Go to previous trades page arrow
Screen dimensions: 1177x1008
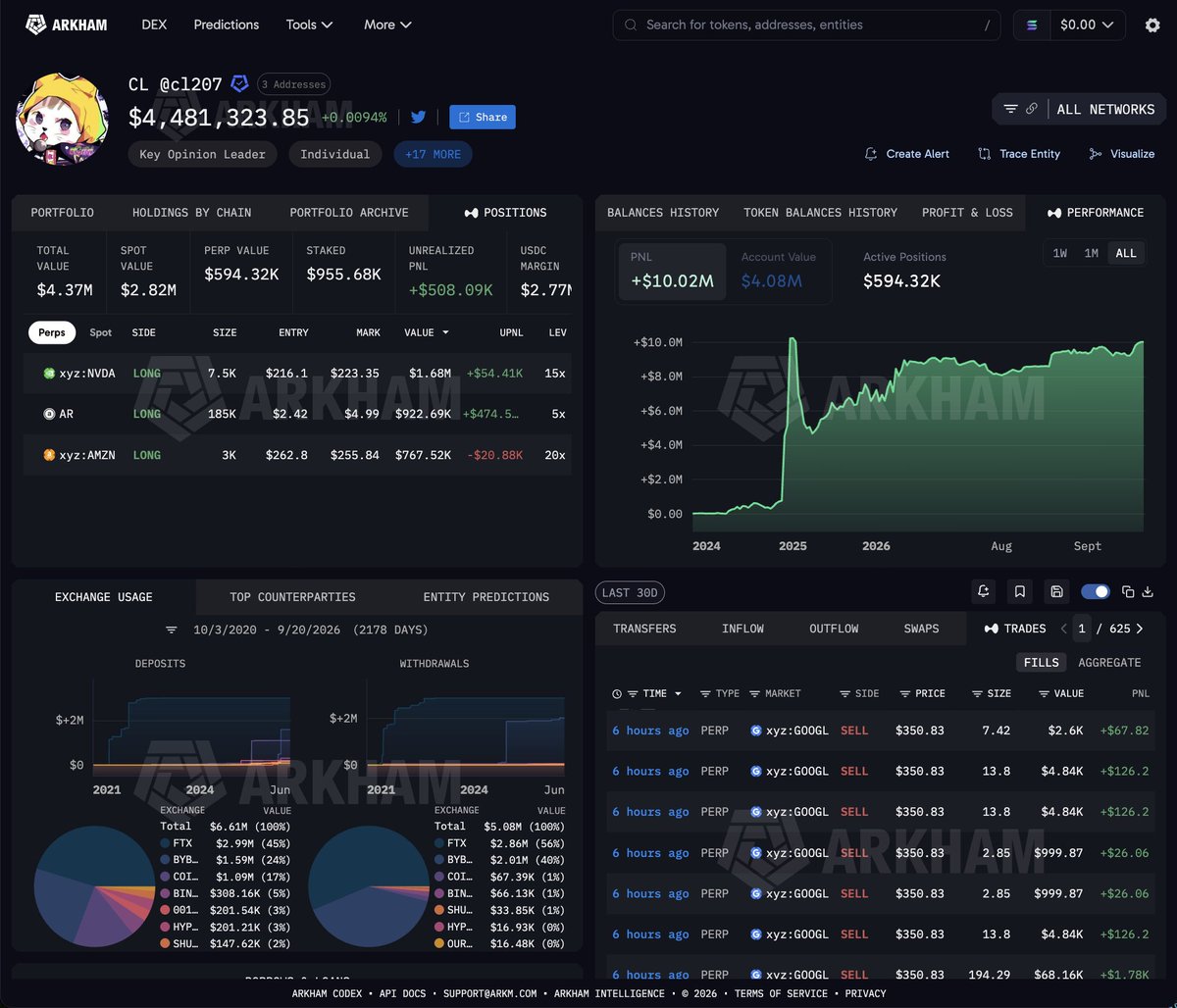click(1064, 629)
